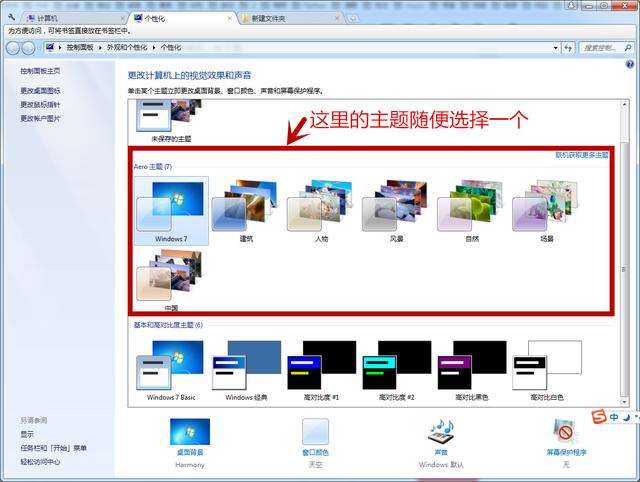Select the 中国 theme
The image size is (640, 482).
pos(171,280)
